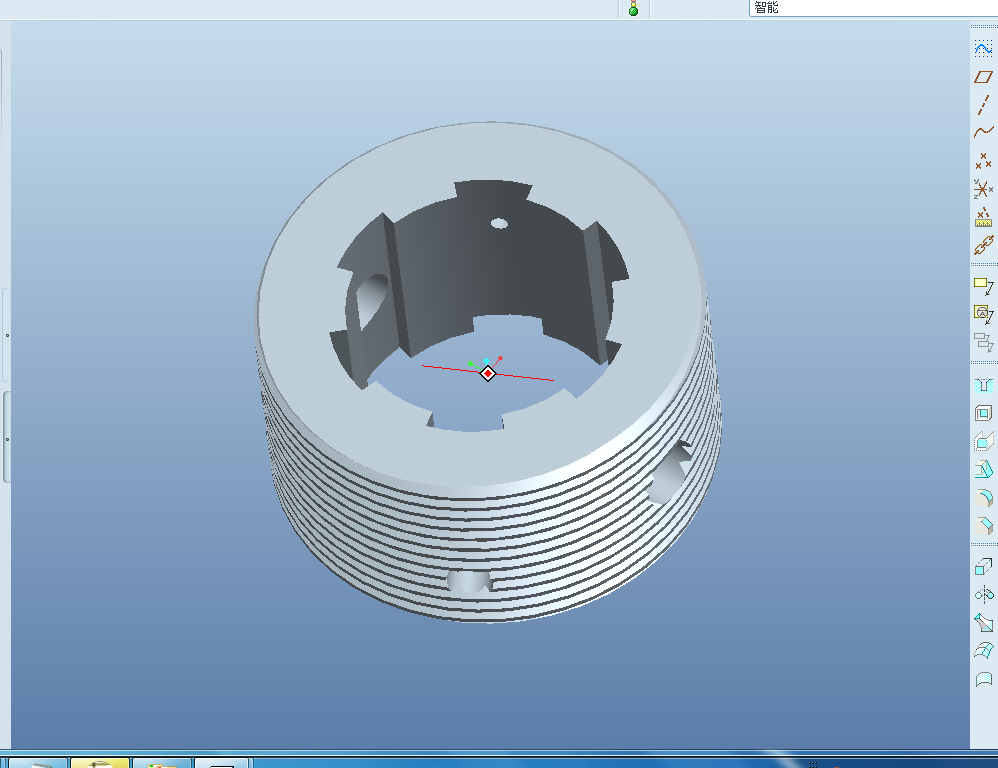Viewport: 998px width, 768px height.
Task: Select the Hole tool icon
Action: click(983, 386)
